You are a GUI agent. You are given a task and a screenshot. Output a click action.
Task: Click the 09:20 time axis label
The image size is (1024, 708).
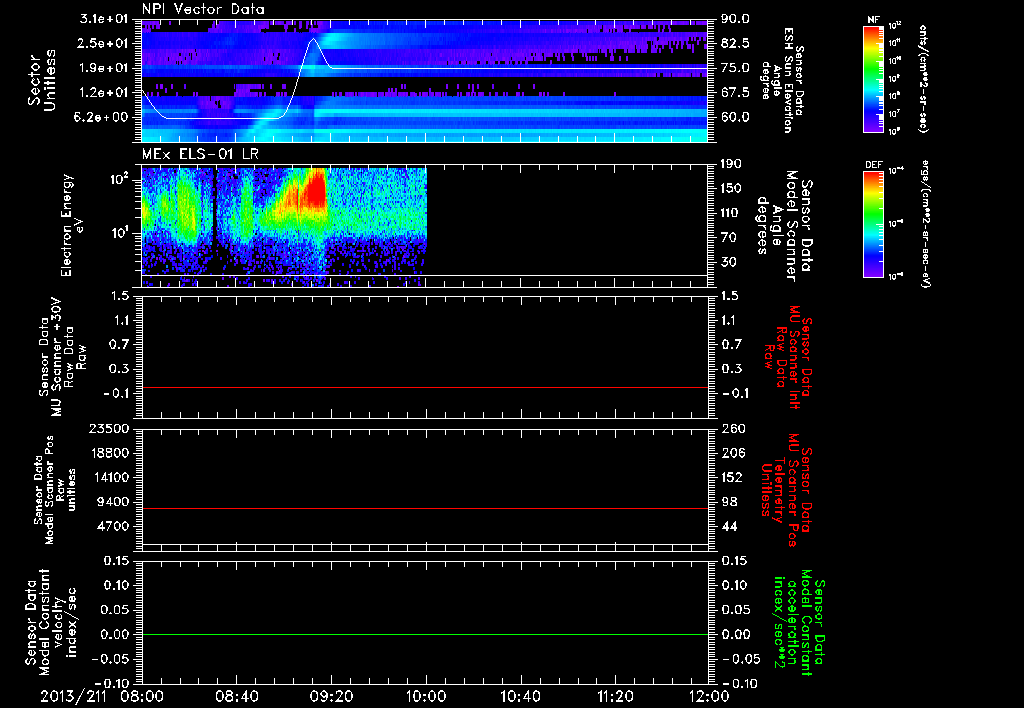331,696
